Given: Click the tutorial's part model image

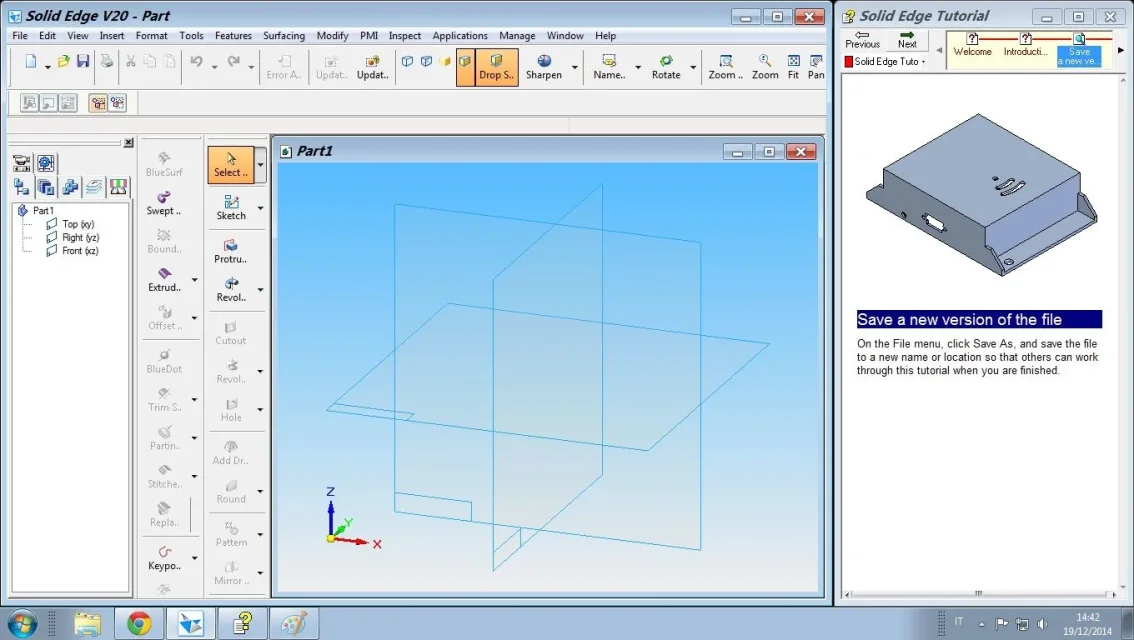Looking at the screenshot, I should coord(981,194).
